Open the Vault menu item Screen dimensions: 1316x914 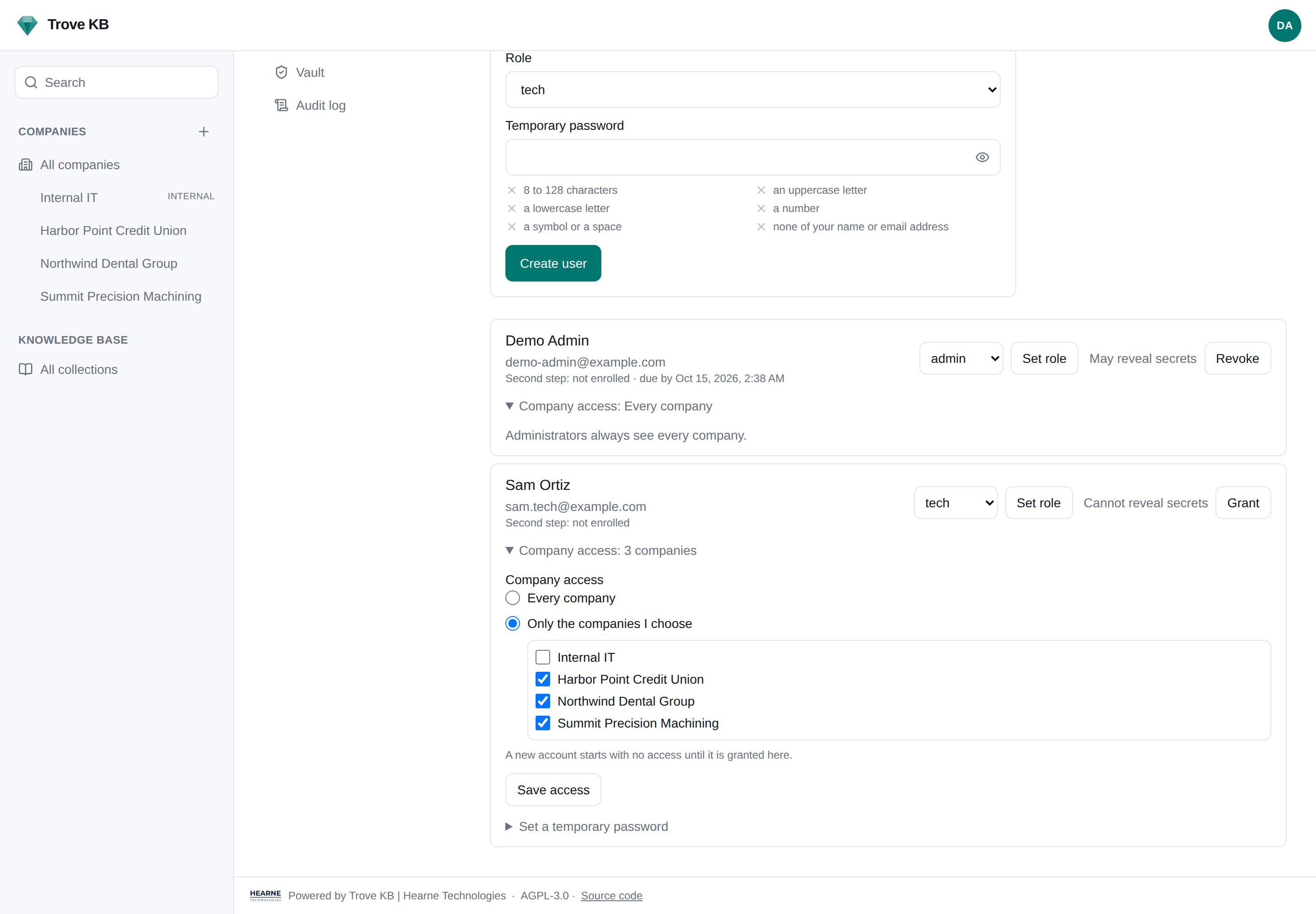310,72
